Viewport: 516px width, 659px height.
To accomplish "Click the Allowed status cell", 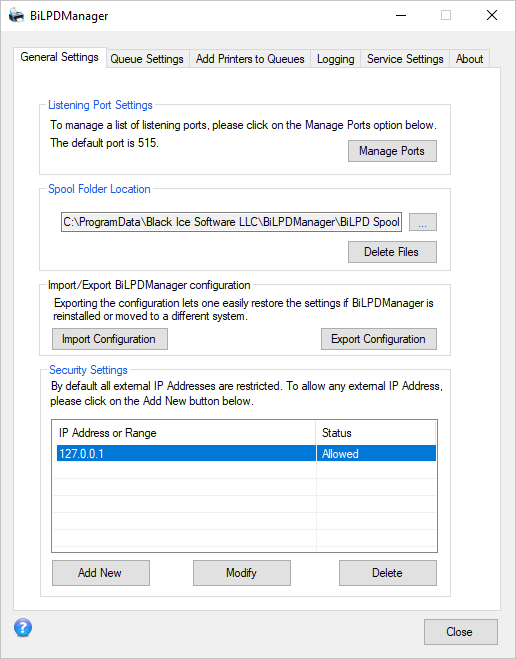I will pyautogui.click(x=376, y=453).
